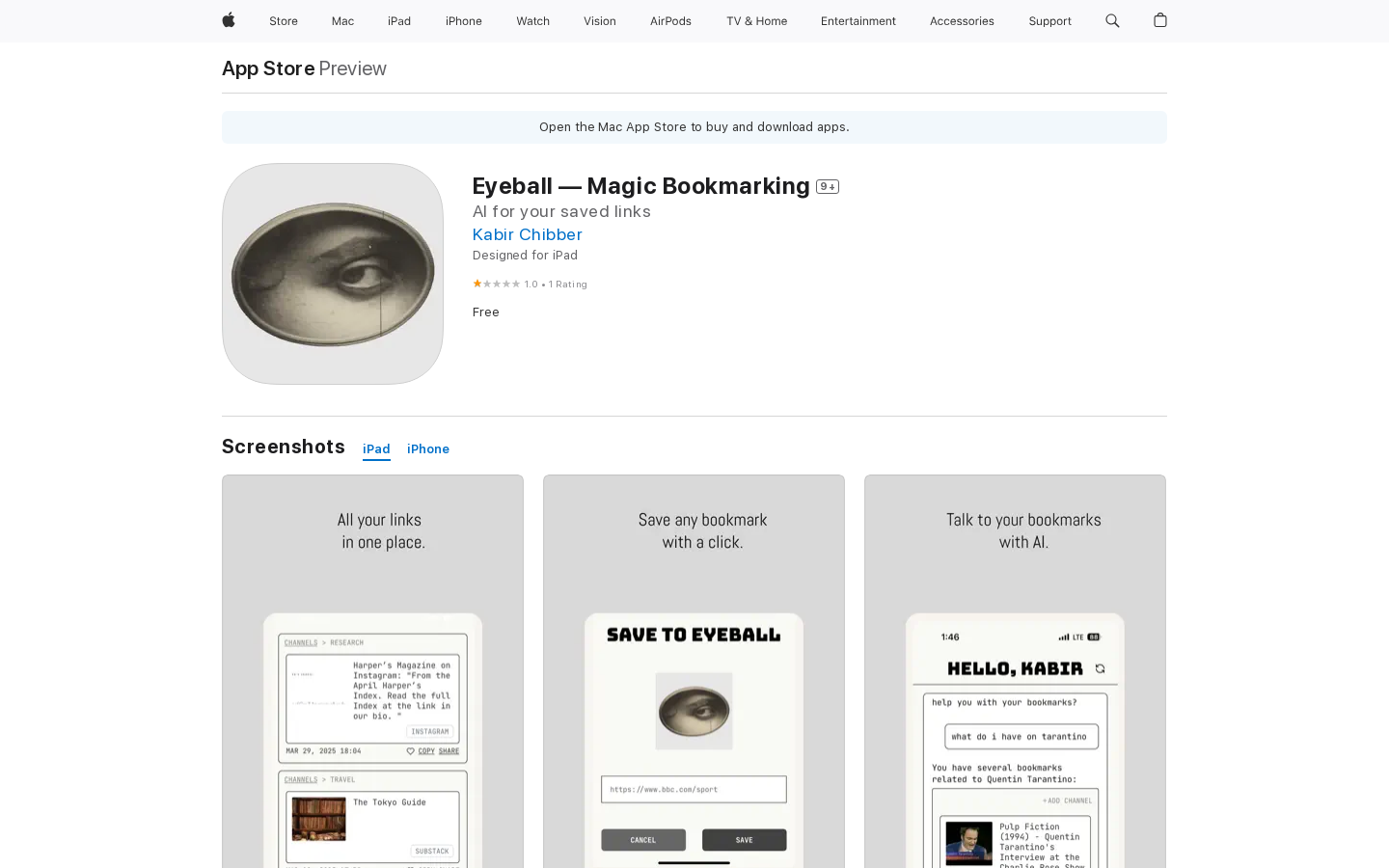The height and width of the screenshot is (868, 1389).
Task: Open the Accessories menu
Action: (x=962, y=21)
